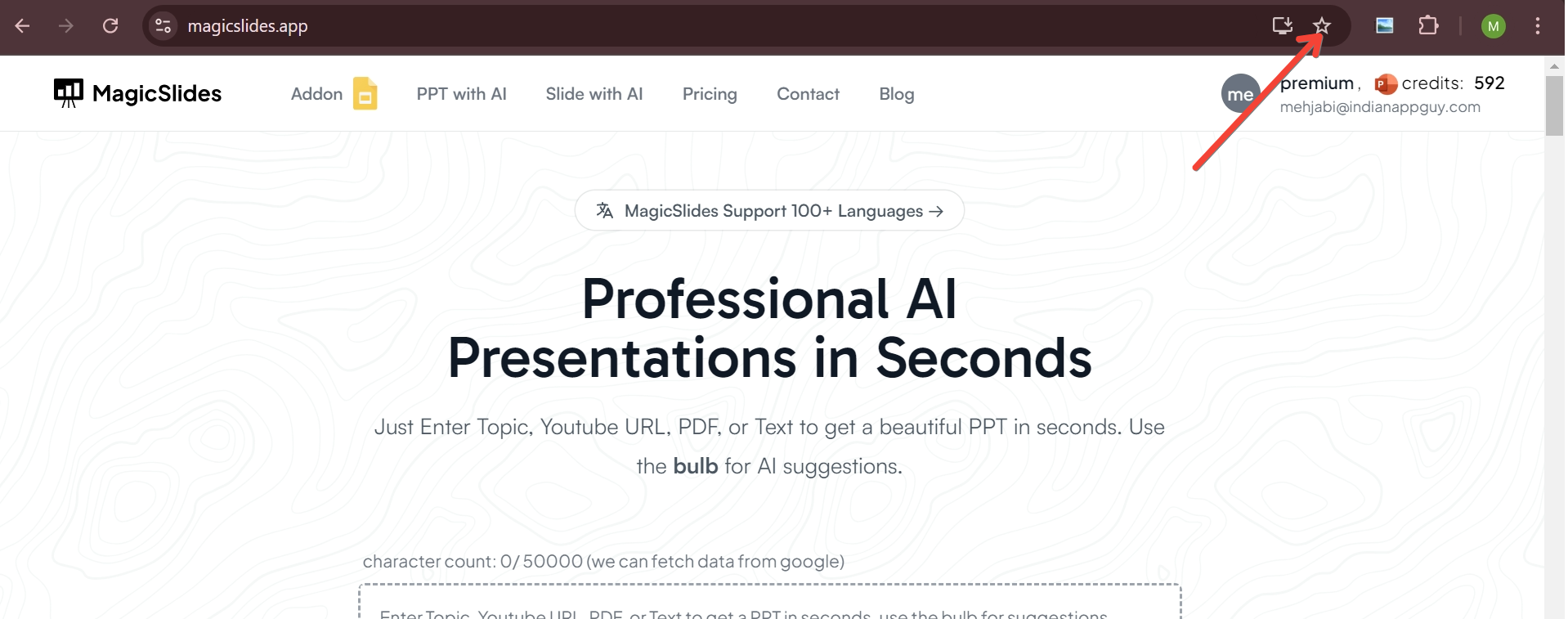Viewport: 1568px width, 619px height.
Task: Open the picture extension icon in toolbar
Action: click(x=1385, y=26)
